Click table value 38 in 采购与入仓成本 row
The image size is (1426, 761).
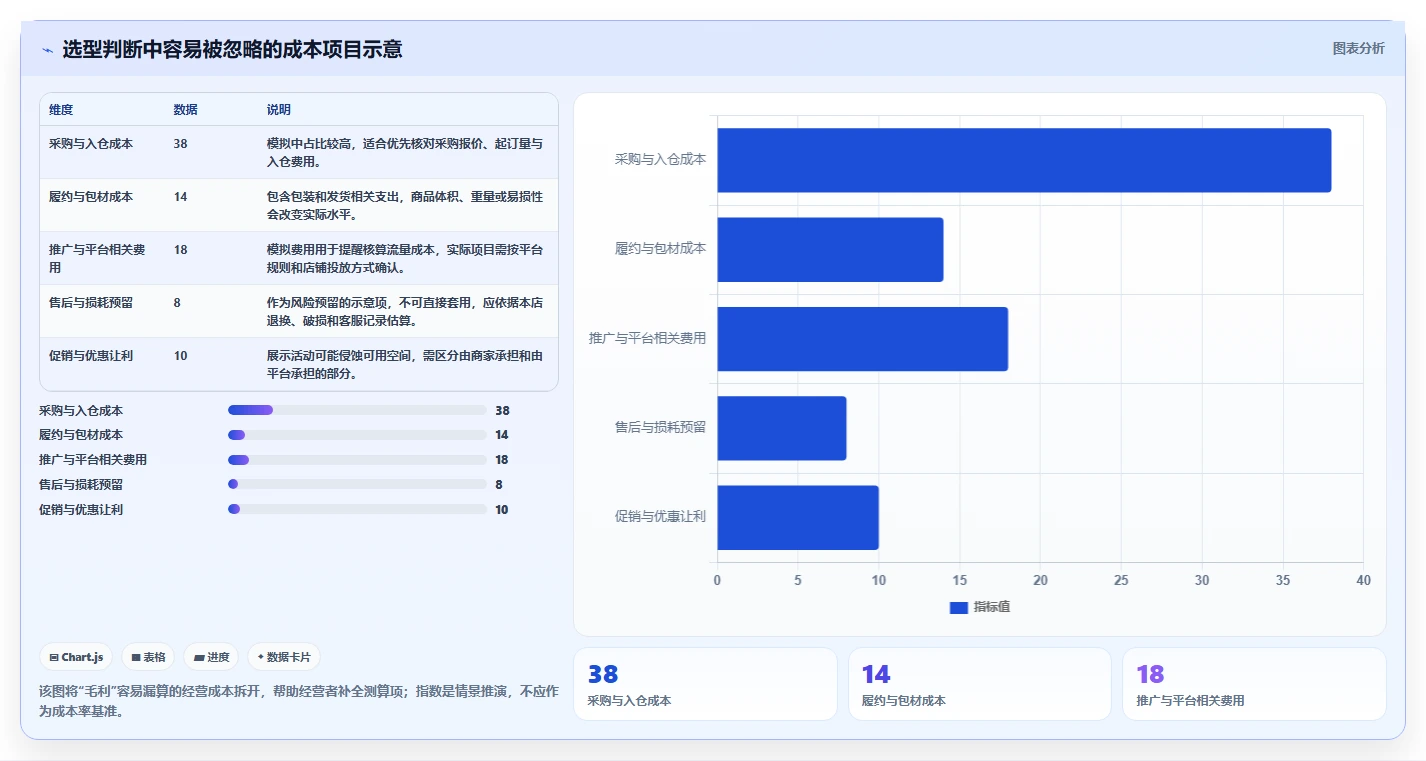(180, 144)
